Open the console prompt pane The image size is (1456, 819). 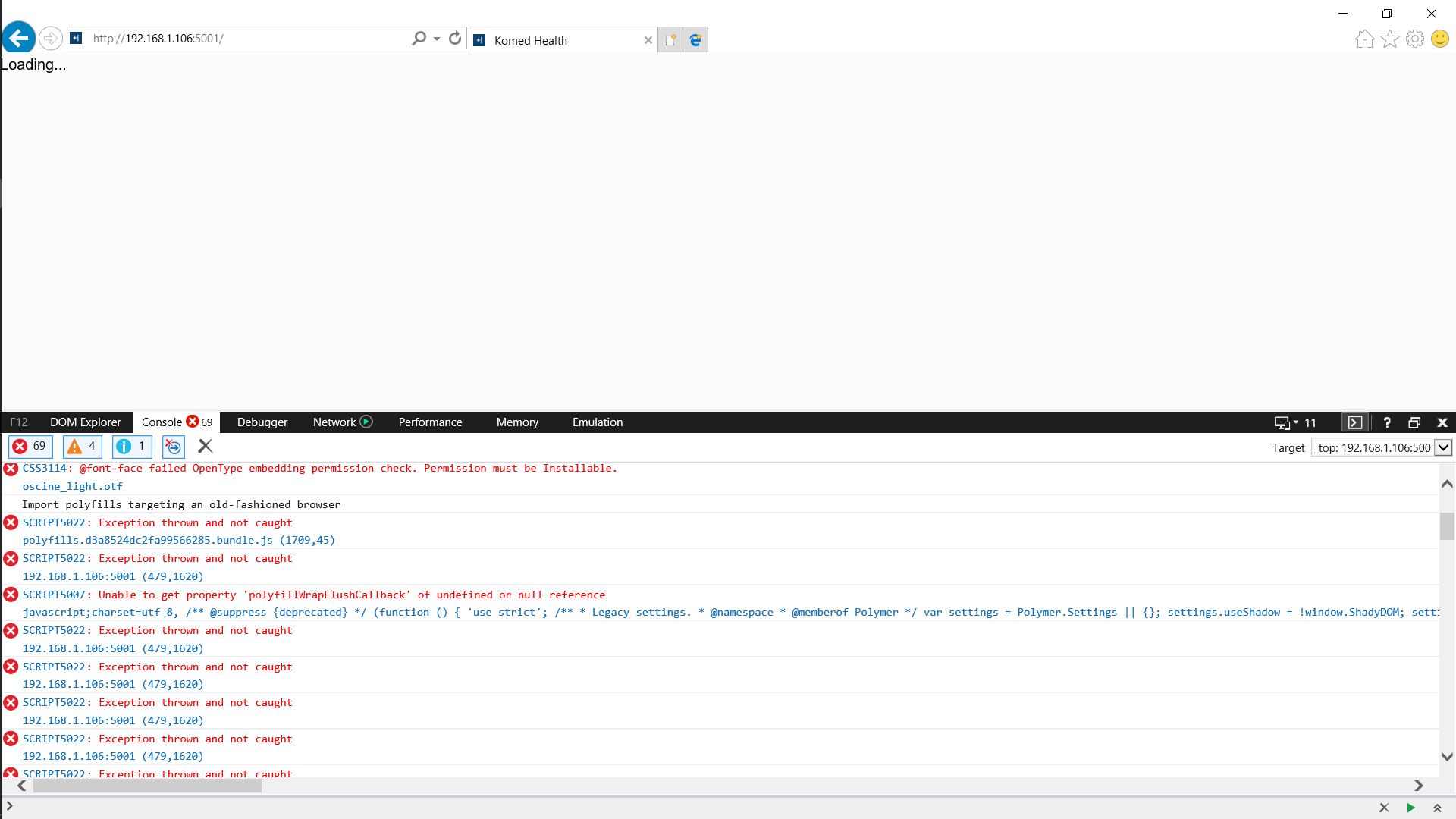point(1355,422)
